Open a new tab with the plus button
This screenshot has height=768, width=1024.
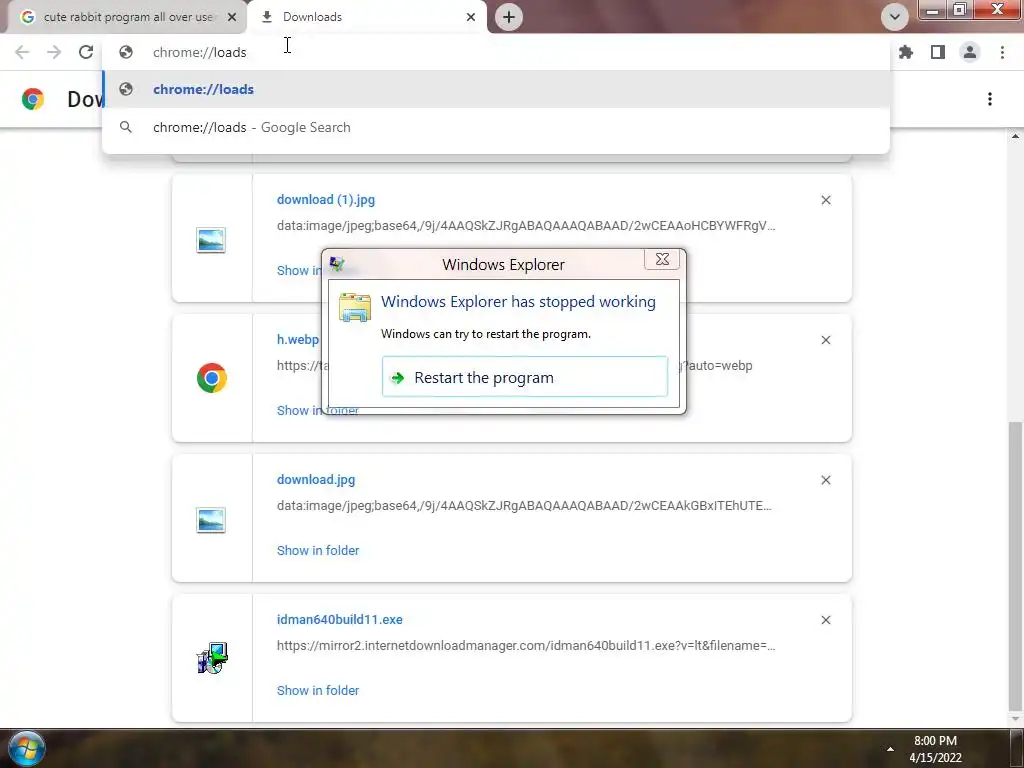click(x=509, y=17)
